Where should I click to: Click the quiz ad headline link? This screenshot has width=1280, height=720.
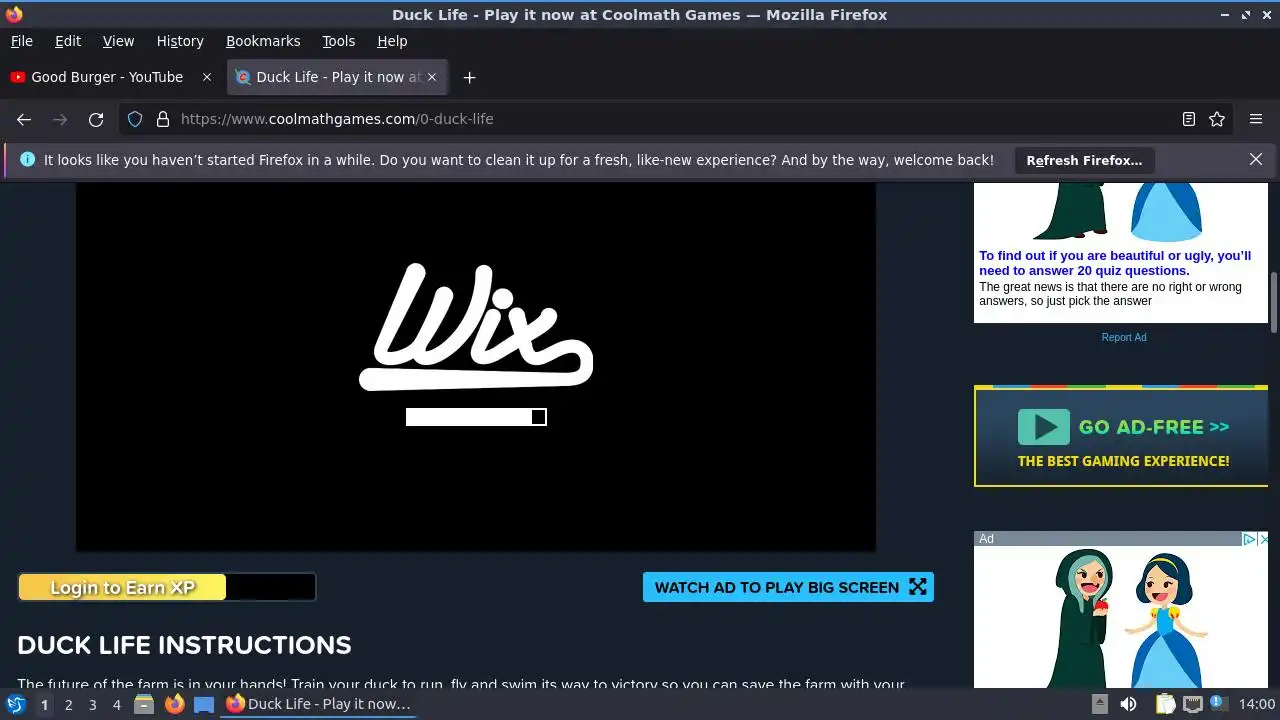point(1115,263)
